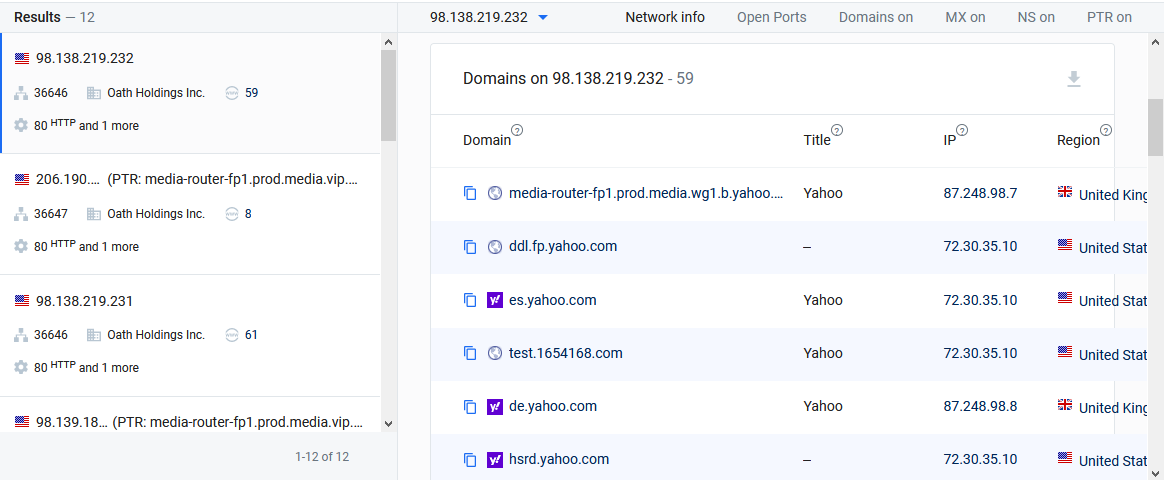Expand the 98.138.219.232 IP dropdown arrow
This screenshot has width=1164, height=480.
pos(543,18)
